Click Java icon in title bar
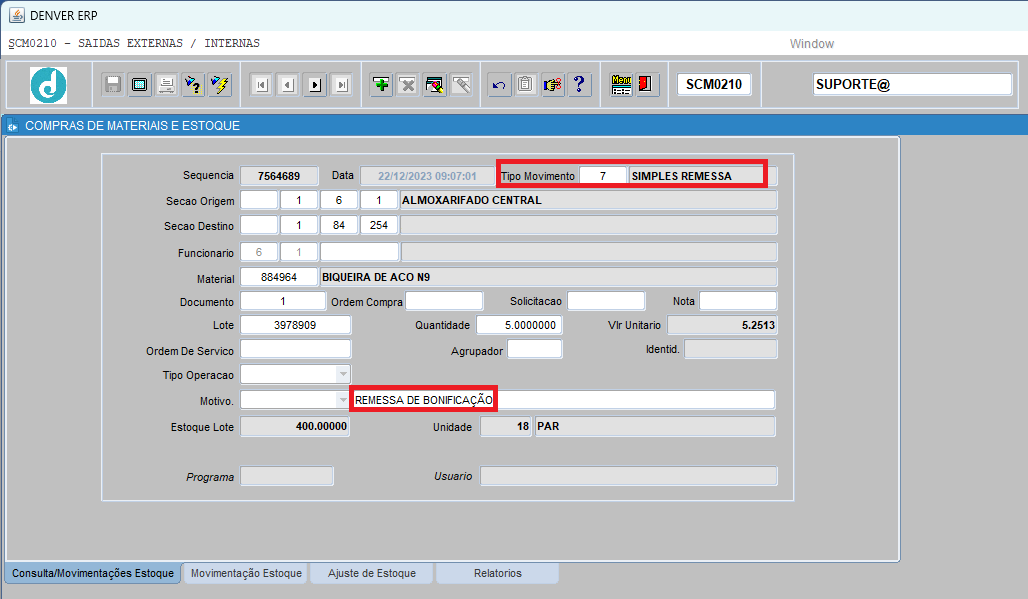The width and height of the screenshot is (1028, 599). [x=16, y=15]
